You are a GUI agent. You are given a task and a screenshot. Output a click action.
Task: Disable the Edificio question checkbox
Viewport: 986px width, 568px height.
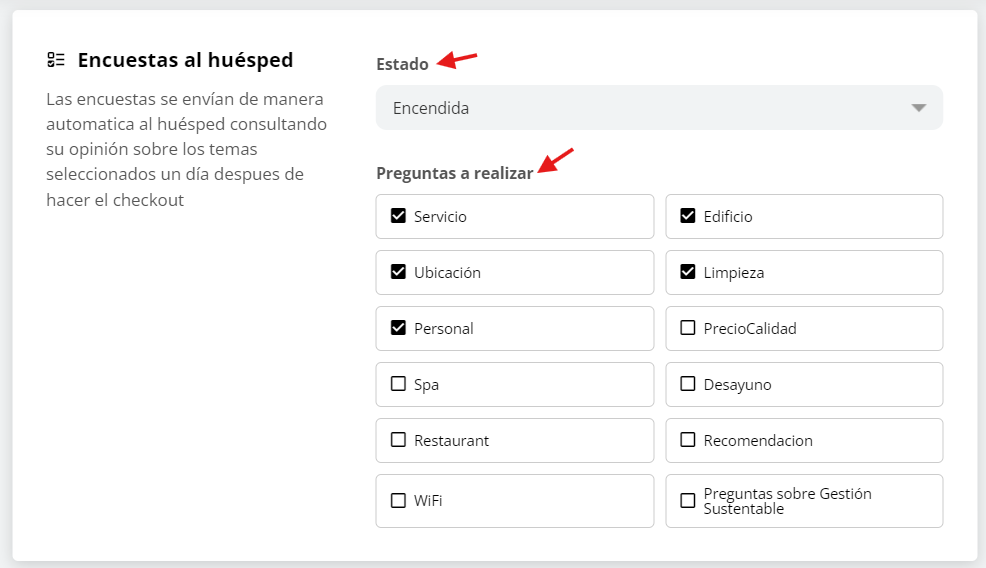tap(688, 216)
